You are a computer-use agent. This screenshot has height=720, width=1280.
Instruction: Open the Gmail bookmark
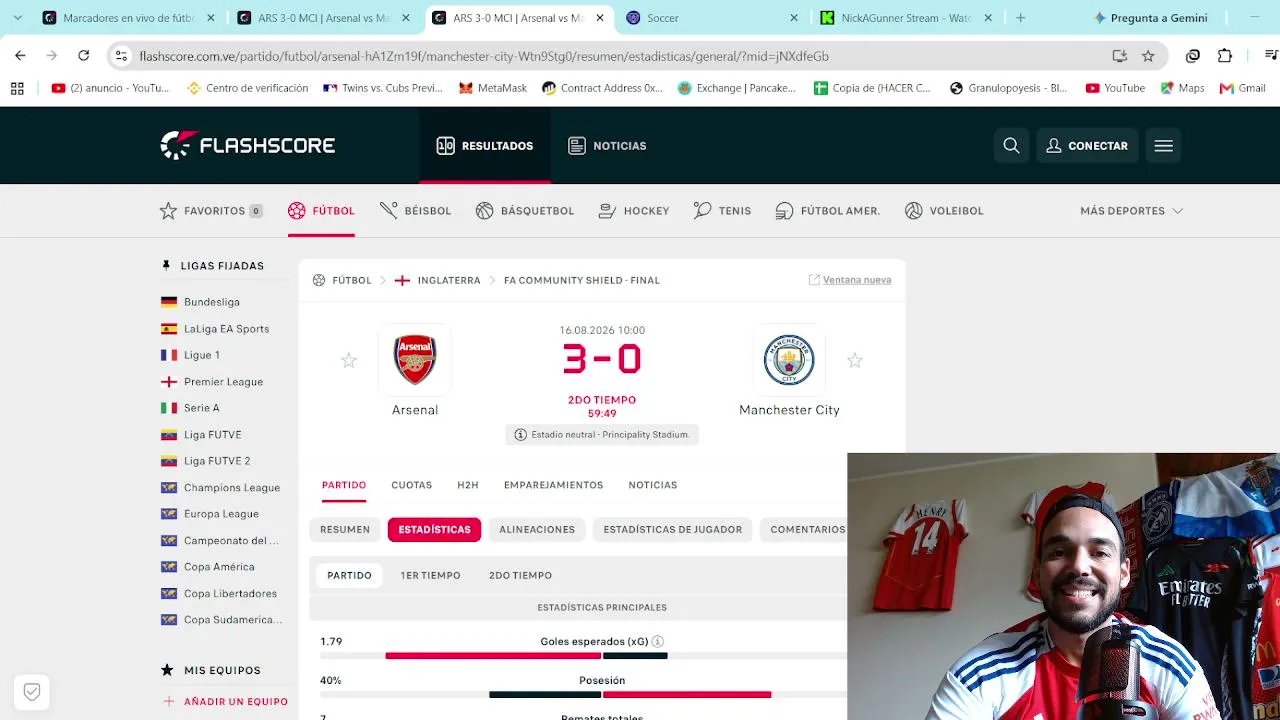pyautogui.click(x=1243, y=88)
